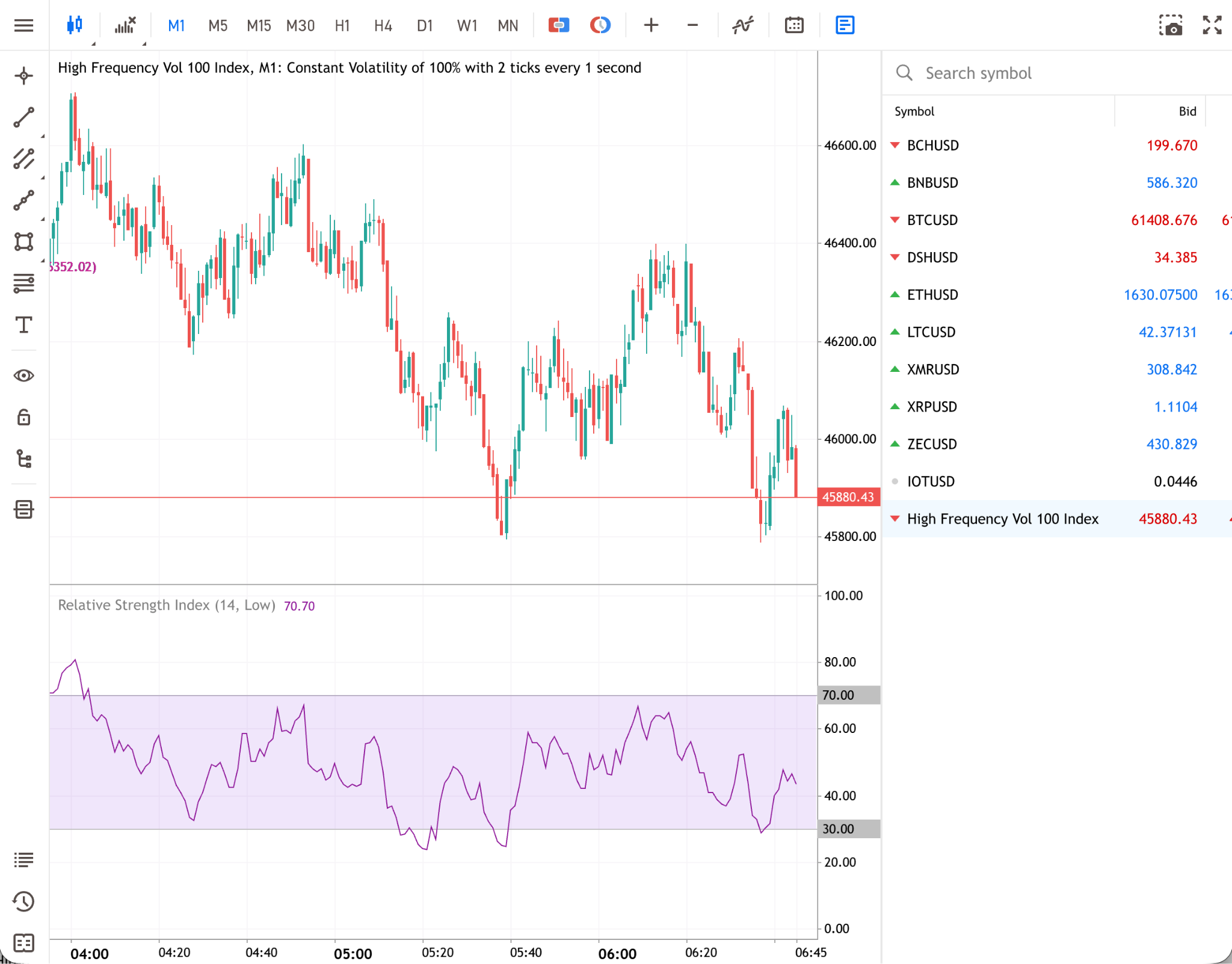Click the BTCUSD bid price 61408.676

1164,220
